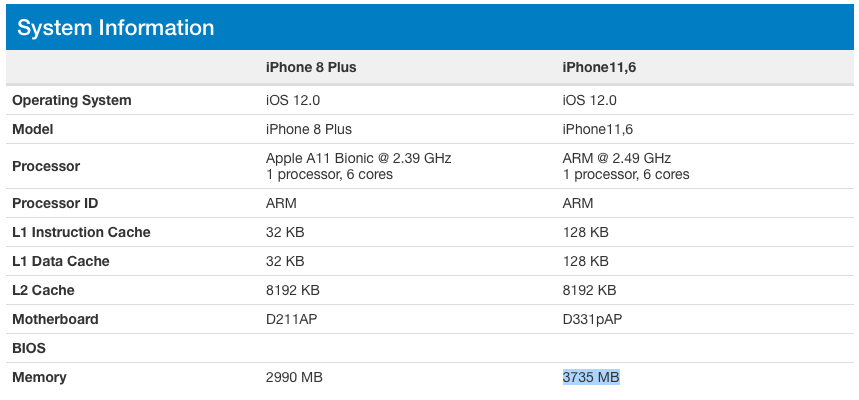Click the L1 Instruction Cache label

click(x=81, y=232)
